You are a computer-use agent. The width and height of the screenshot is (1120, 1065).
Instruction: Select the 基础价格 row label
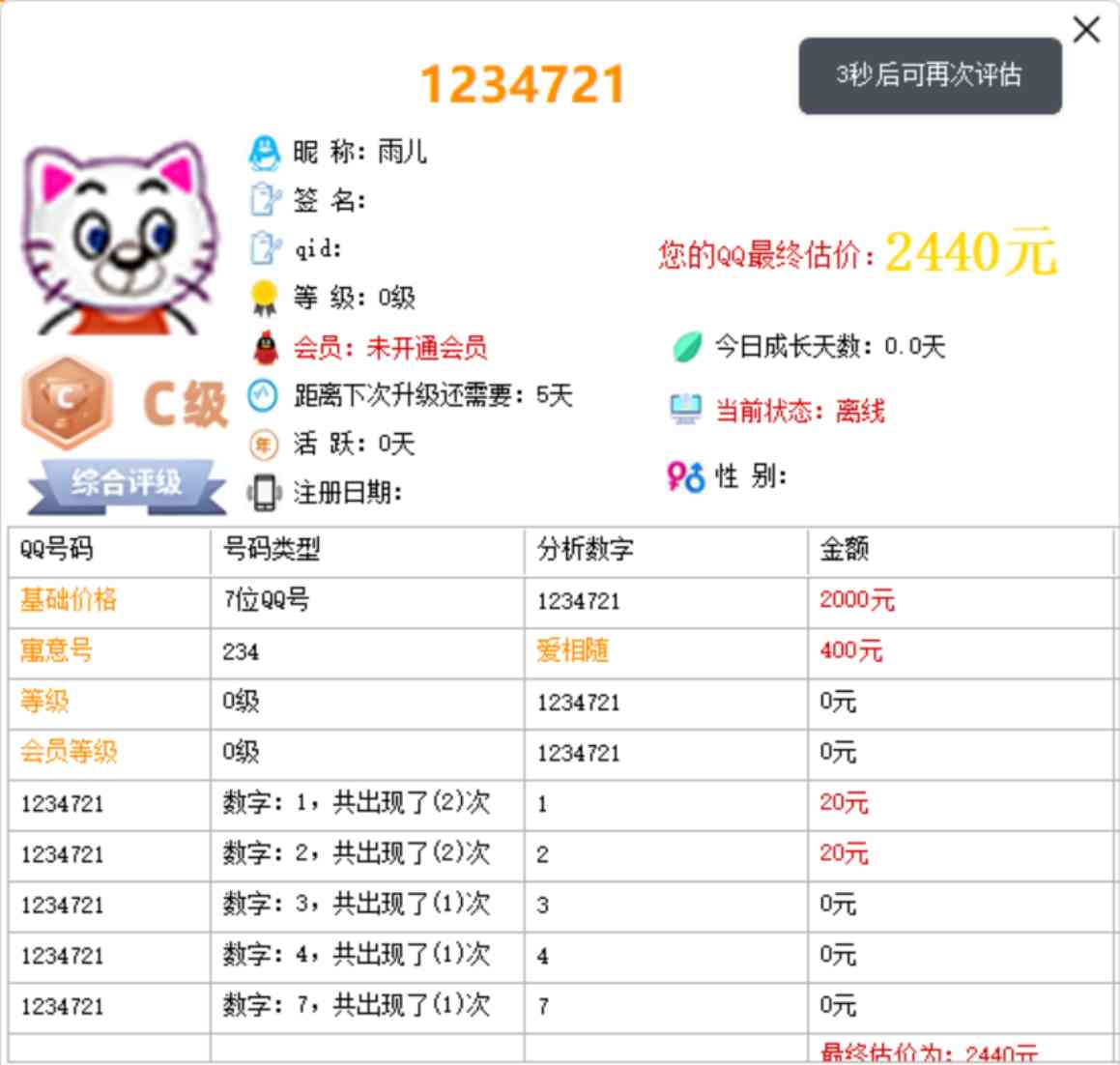(x=69, y=600)
